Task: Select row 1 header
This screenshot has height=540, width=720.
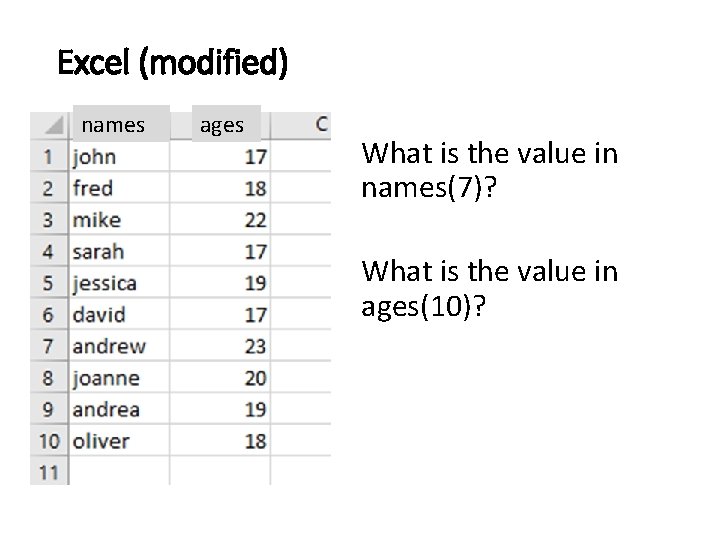Action: coord(49,157)
